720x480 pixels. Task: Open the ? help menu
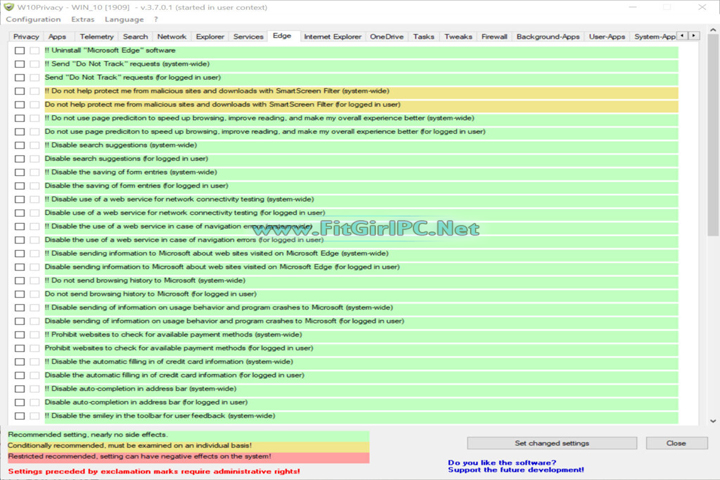(155, 19)
